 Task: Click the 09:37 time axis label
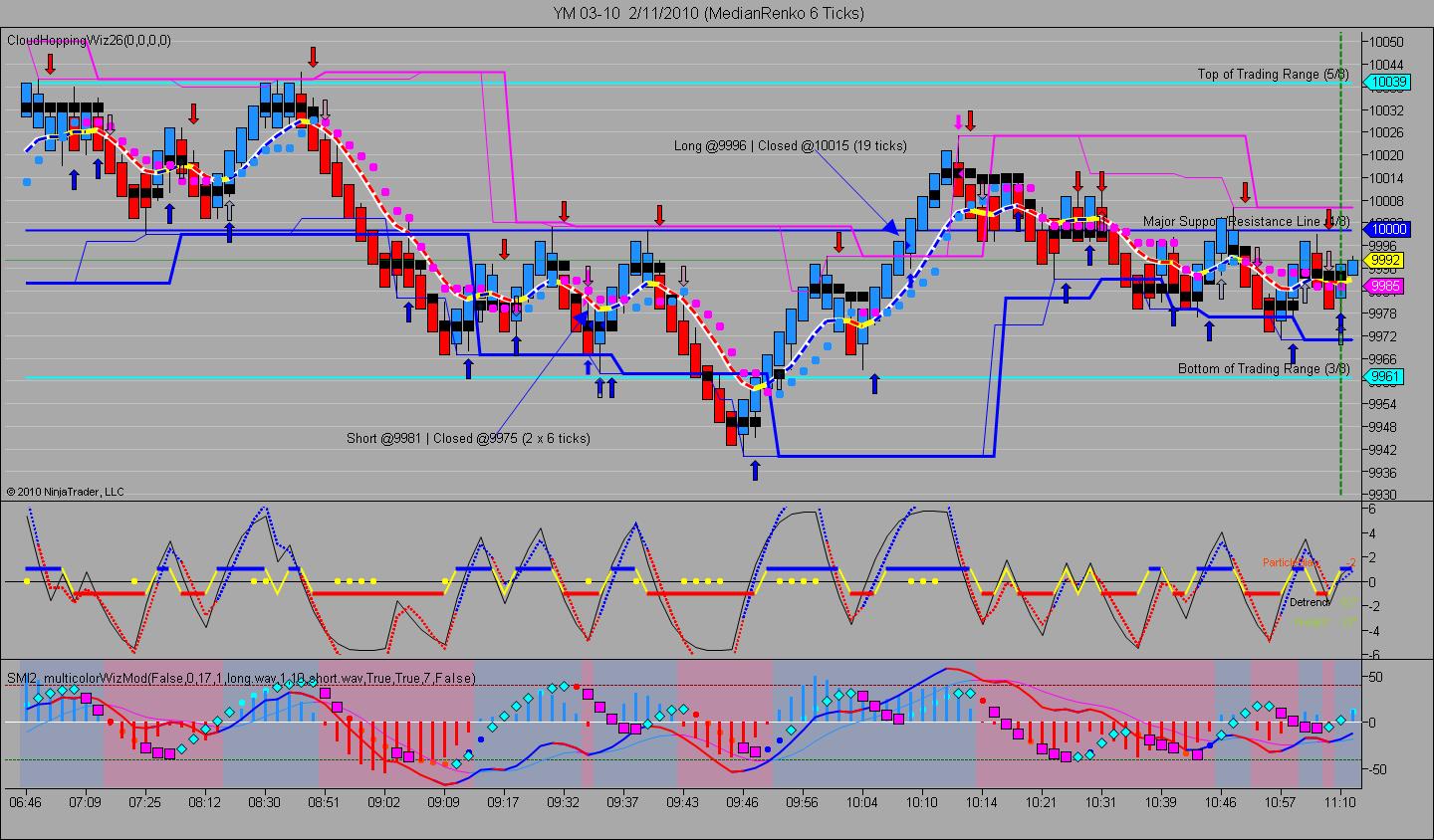pos(622,801)
